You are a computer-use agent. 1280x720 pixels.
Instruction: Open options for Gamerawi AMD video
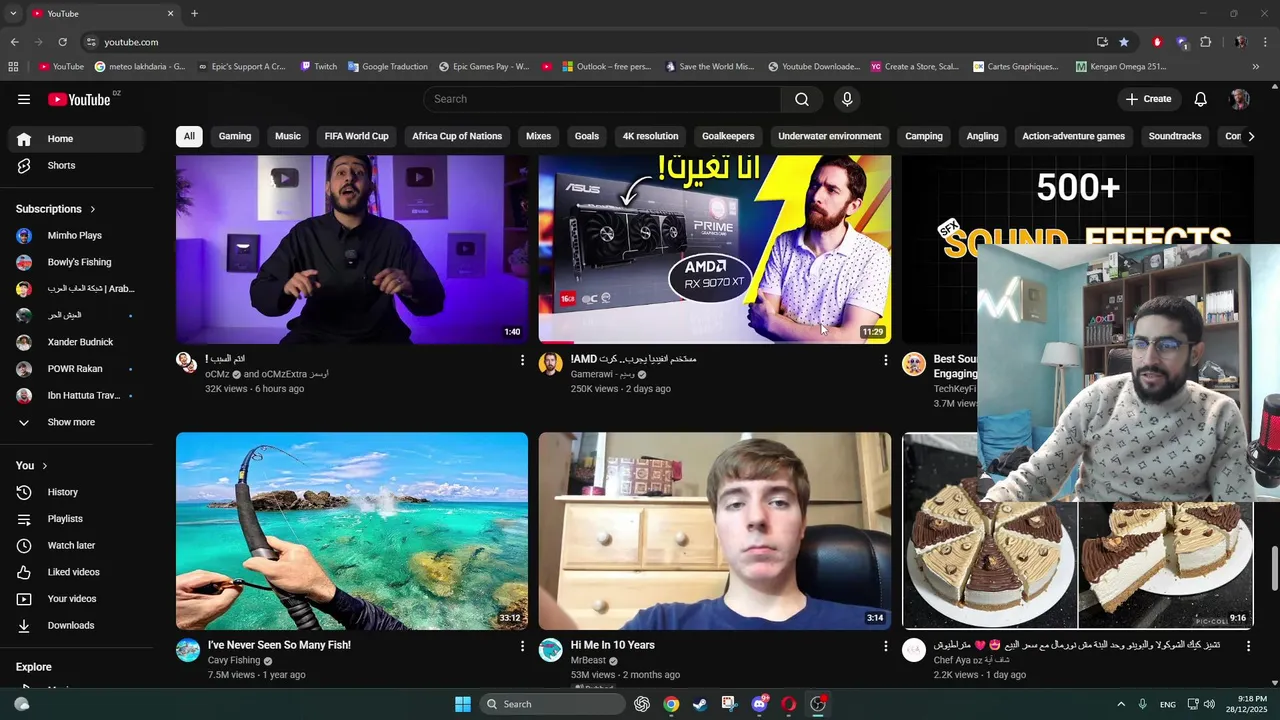click(x=885, y=360)
